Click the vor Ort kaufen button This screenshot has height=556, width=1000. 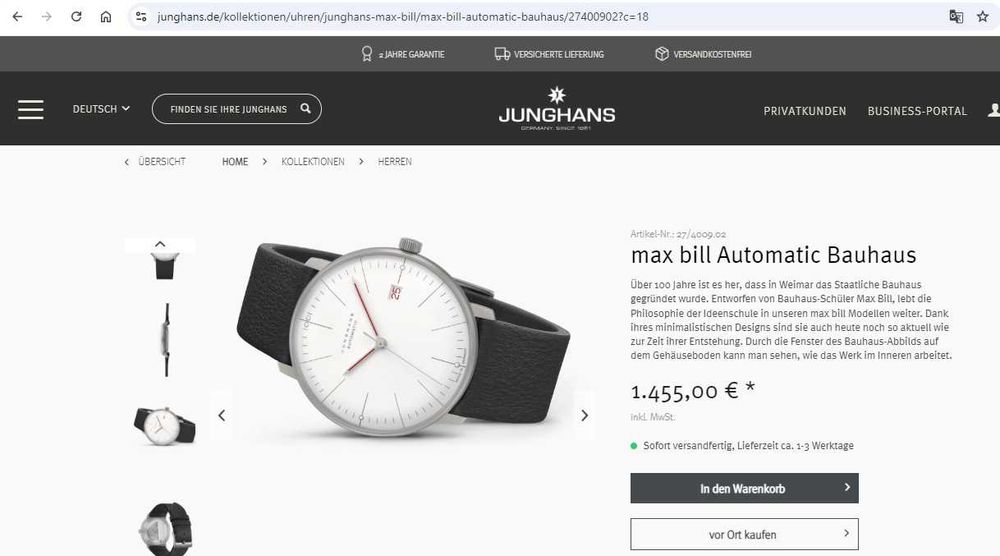pyautogui.click(x=744, y=534)
